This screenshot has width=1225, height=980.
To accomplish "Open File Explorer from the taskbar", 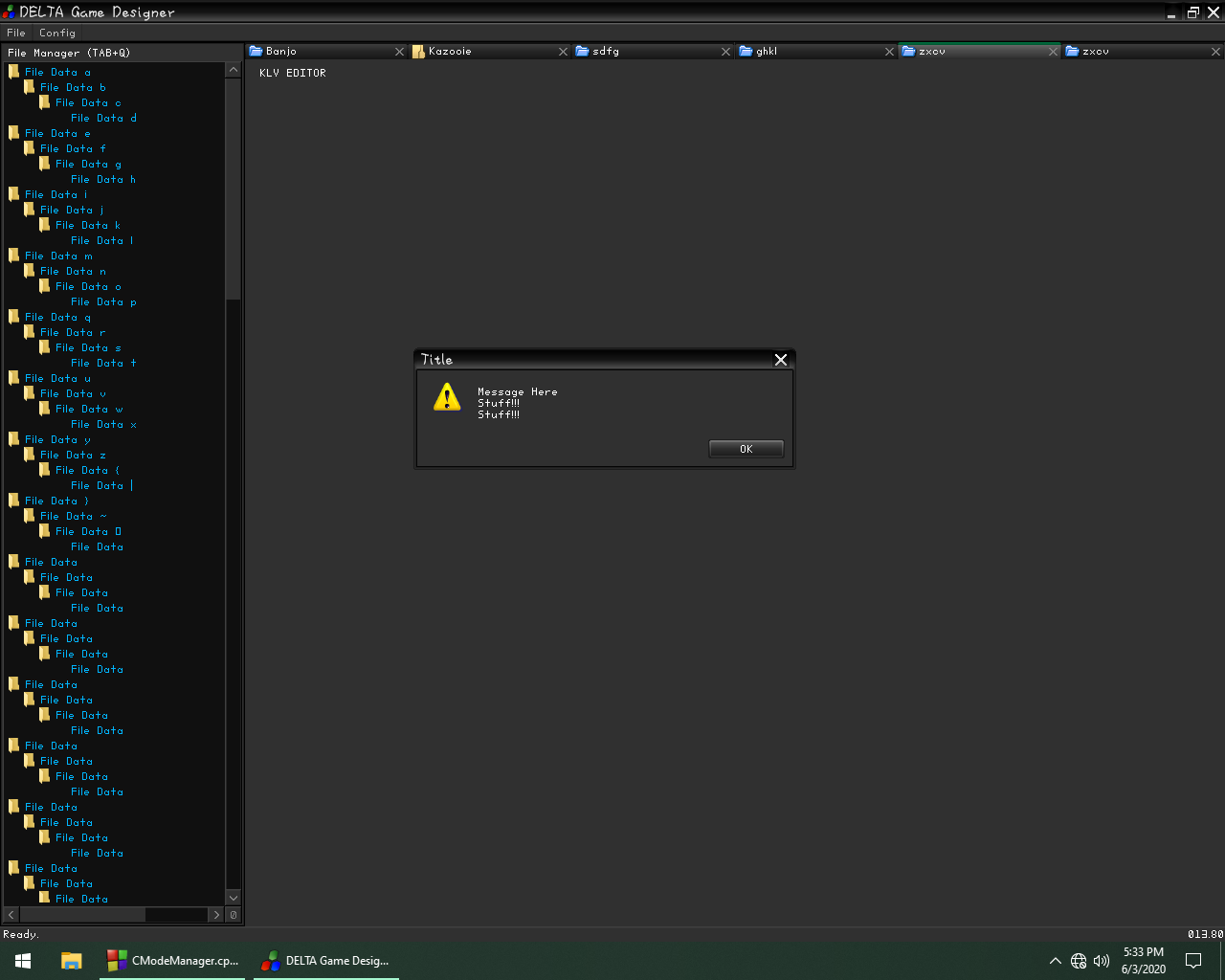I will click(x=71, y=961).
